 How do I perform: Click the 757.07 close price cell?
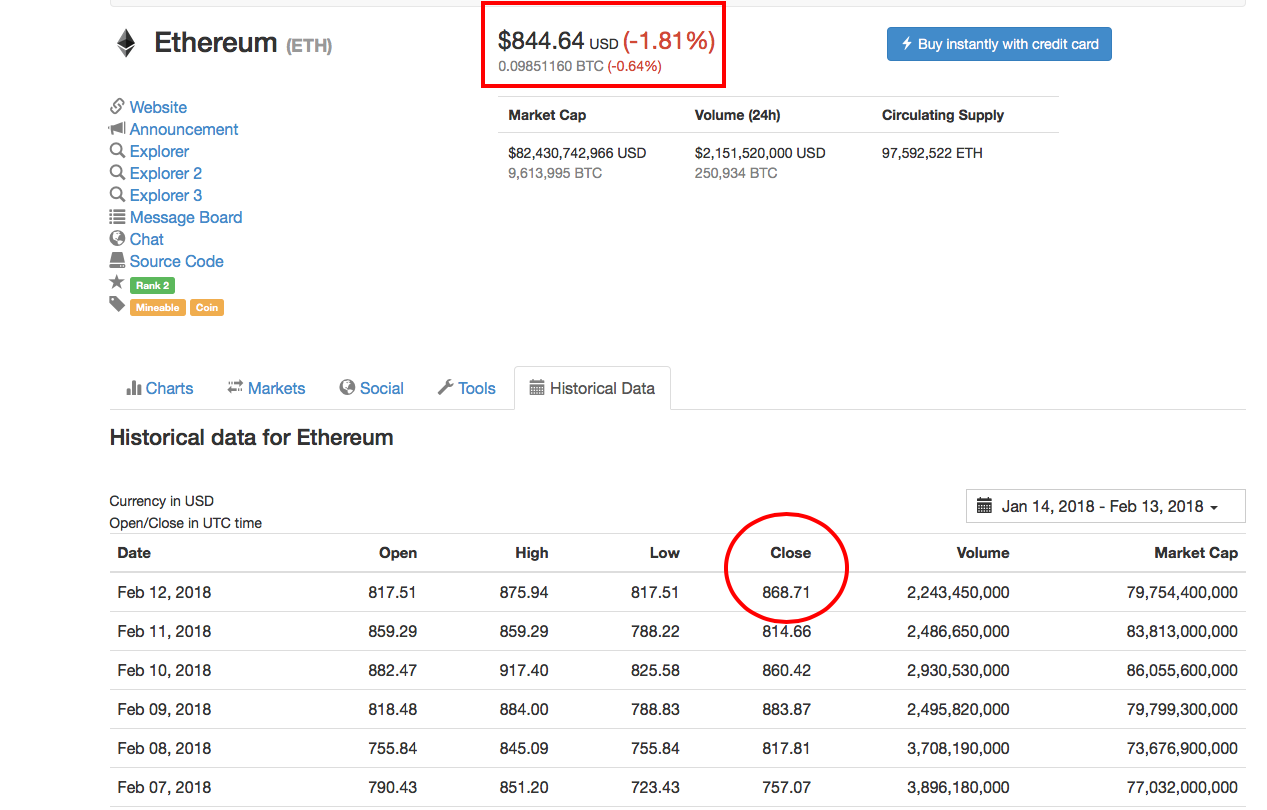[786, 787]
